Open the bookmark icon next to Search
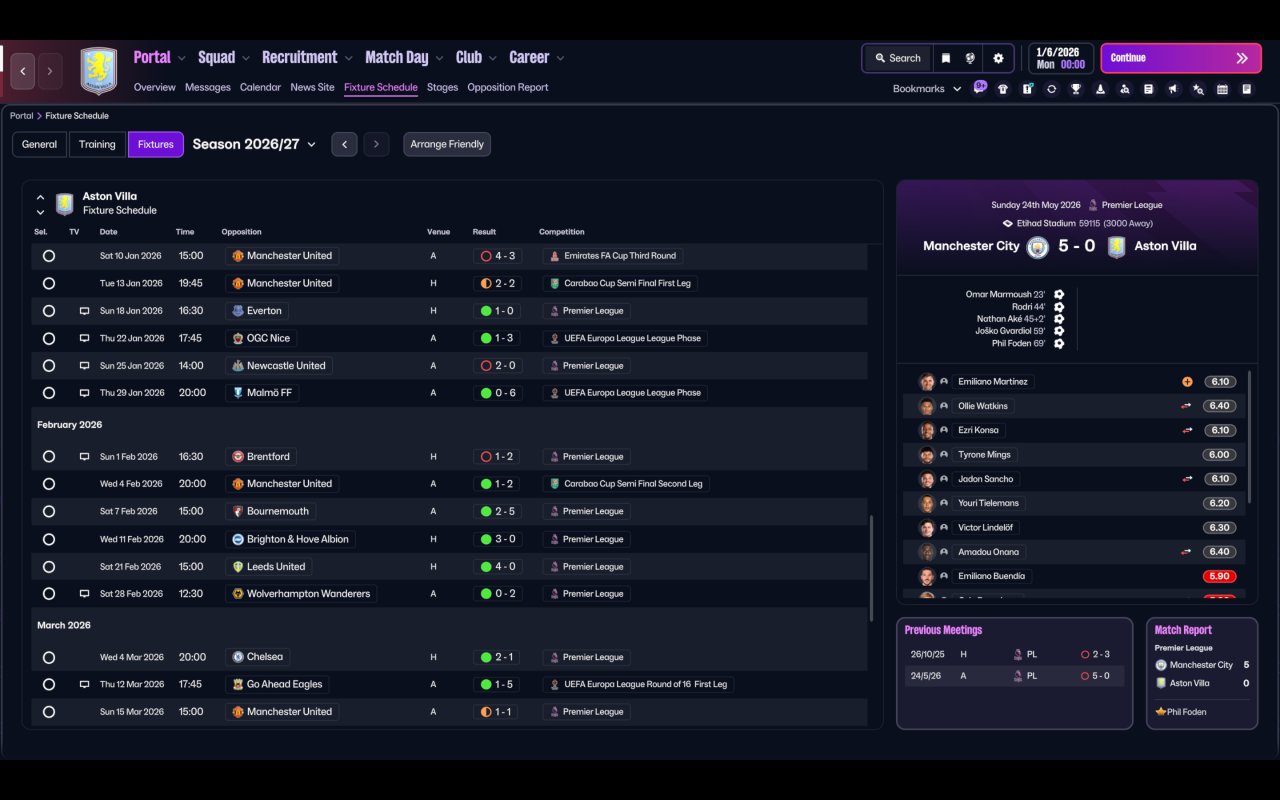The image size is (1280, 800). tap(945, 58)
